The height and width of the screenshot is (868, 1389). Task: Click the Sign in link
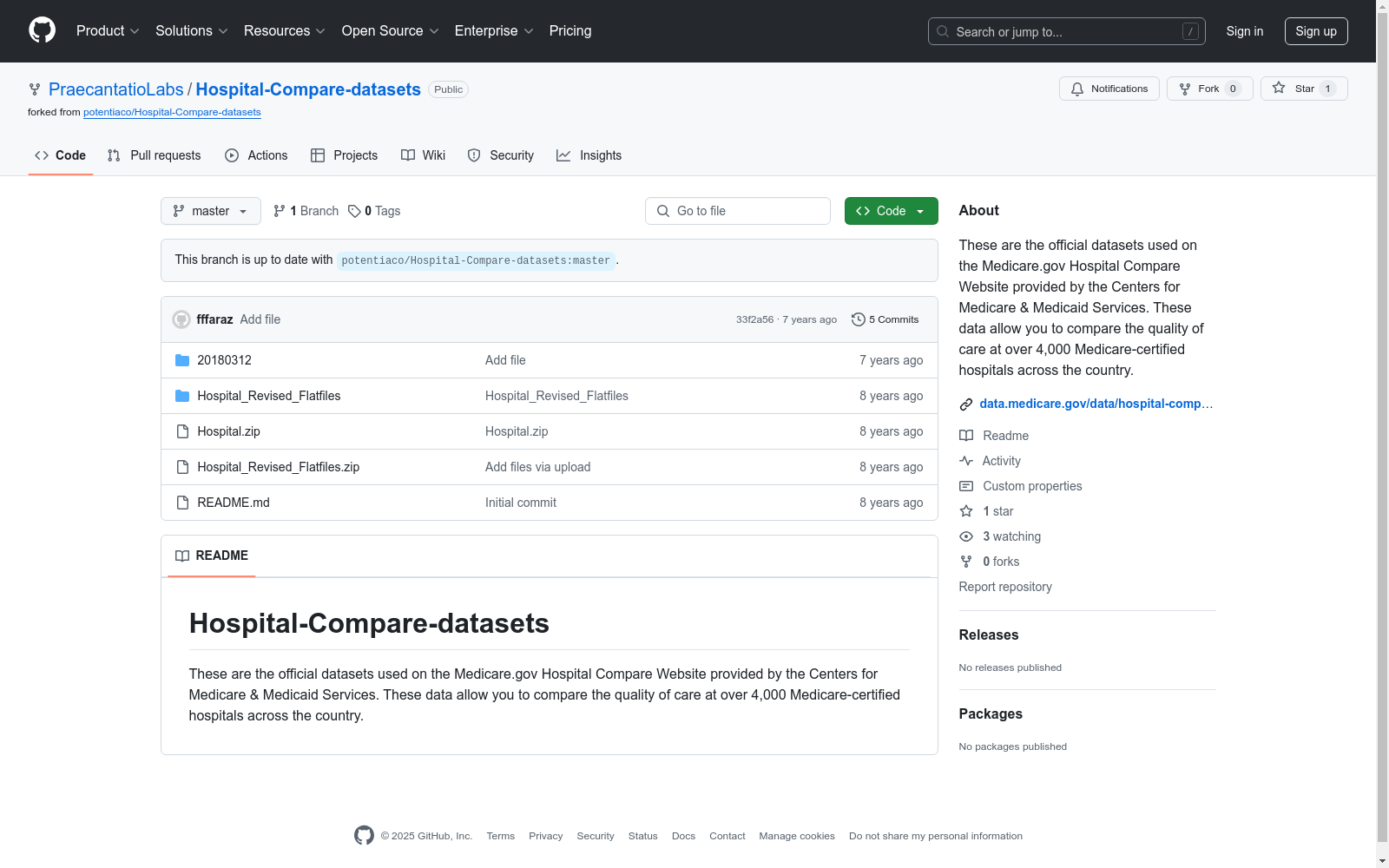(1245, 31)
